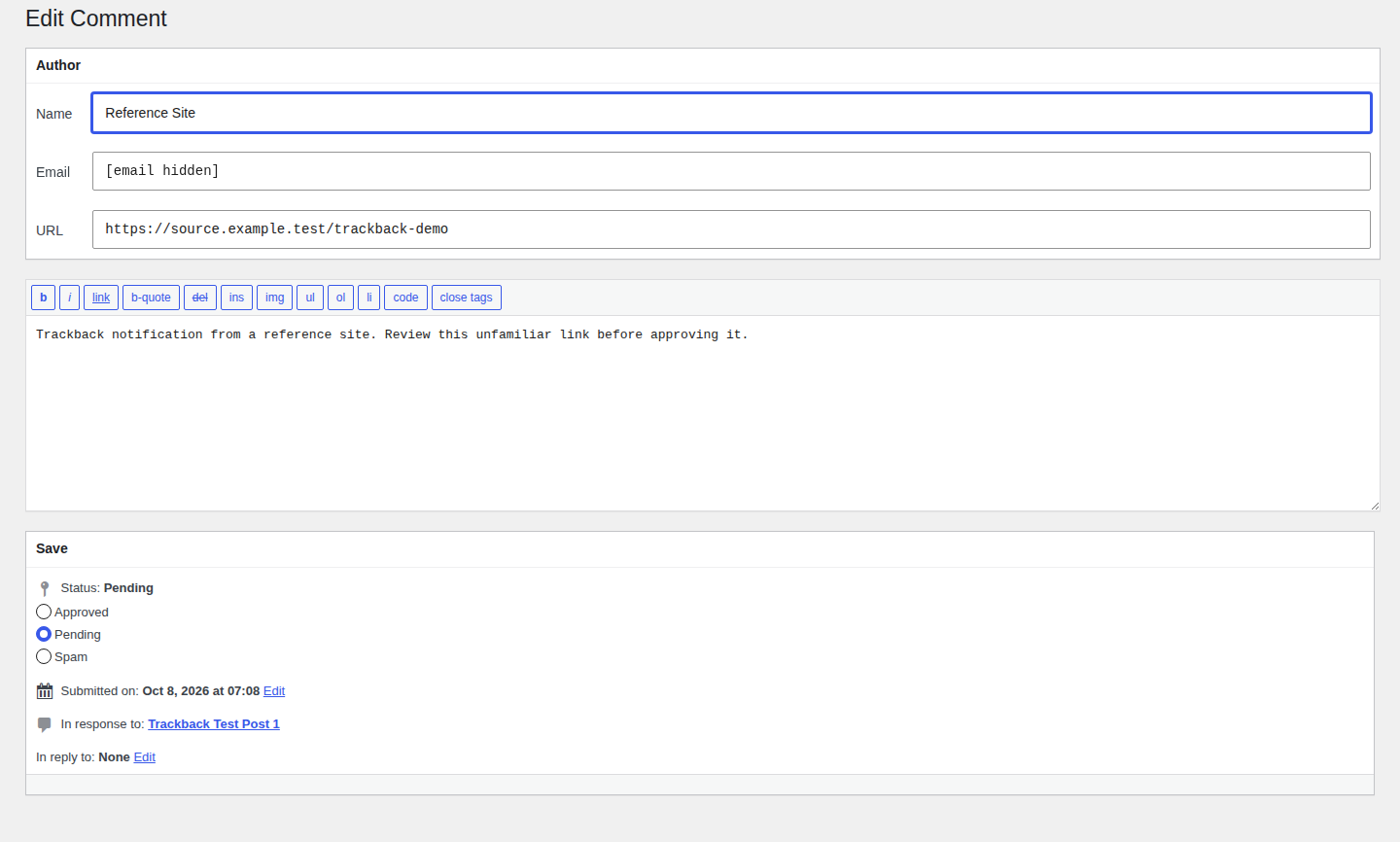Click the italic 'i' quicktag button

click(69, 298)
